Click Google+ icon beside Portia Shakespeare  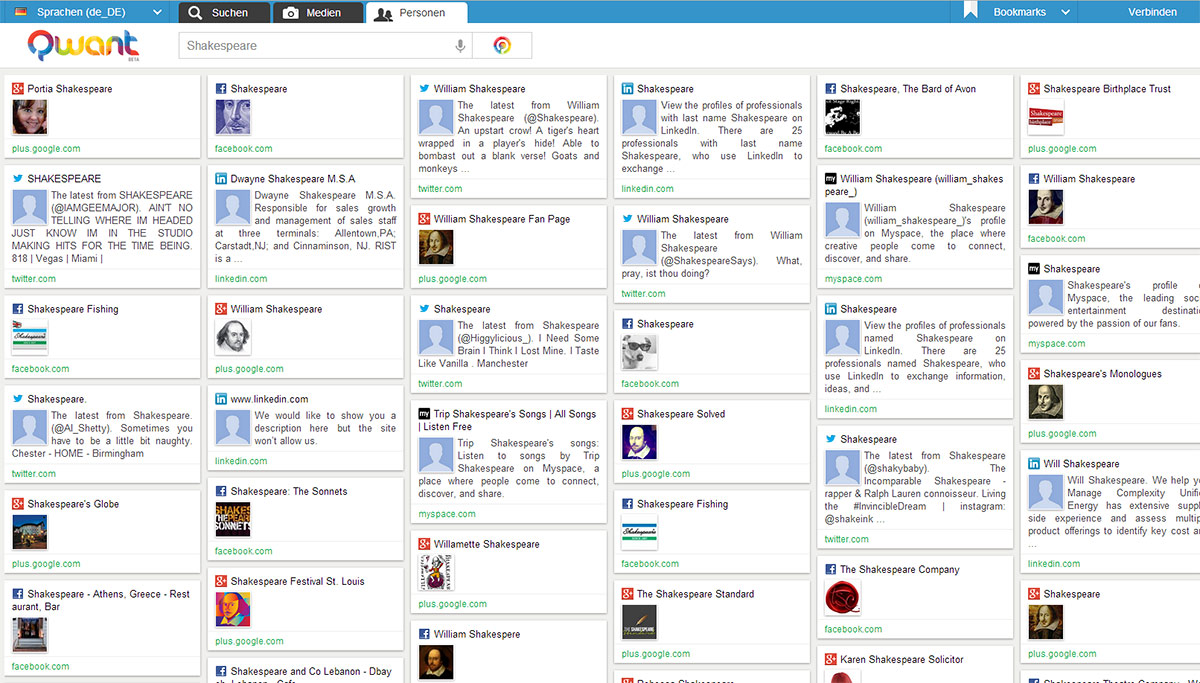pos(18,89)
